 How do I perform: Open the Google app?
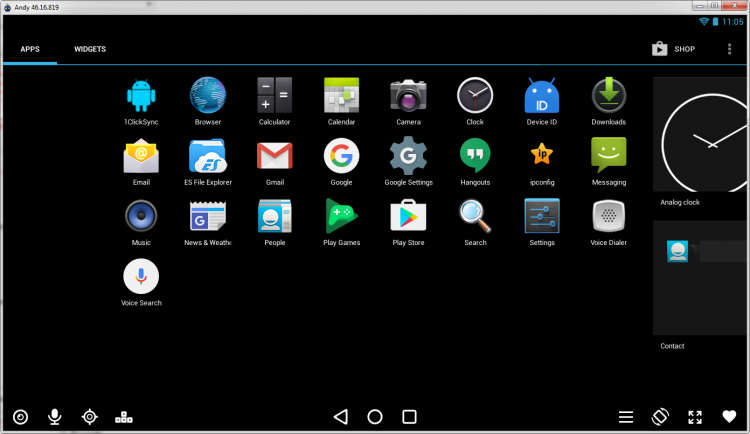pos(342,161)
